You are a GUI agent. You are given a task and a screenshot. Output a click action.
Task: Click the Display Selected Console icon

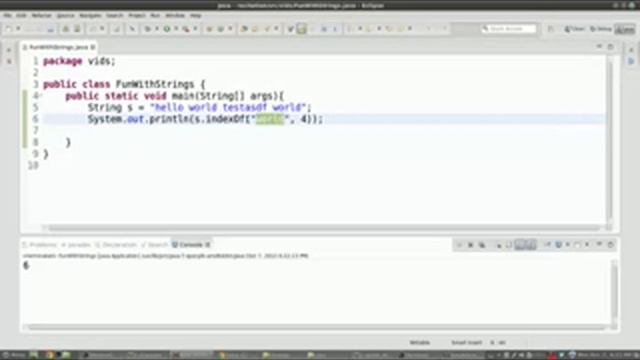pyautogui.click(x=558, y=245)
